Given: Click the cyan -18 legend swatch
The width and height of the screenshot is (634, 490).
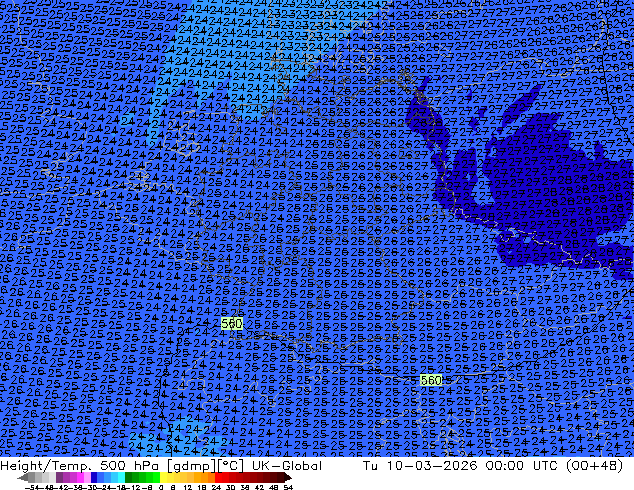Looking at the screenshot, I should (121, 477).
